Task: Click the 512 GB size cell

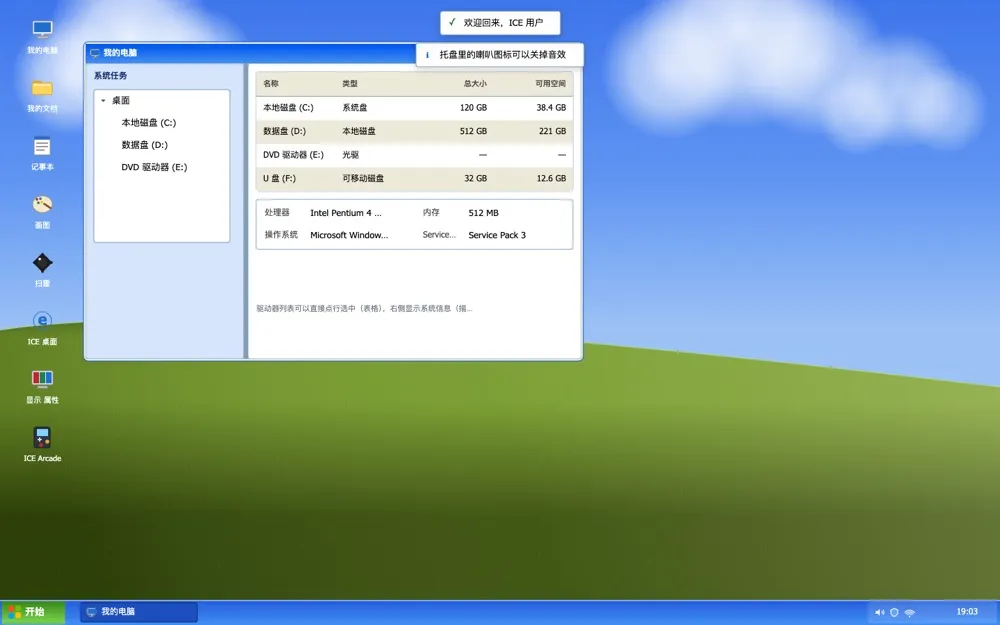Action: coord(473,131)
